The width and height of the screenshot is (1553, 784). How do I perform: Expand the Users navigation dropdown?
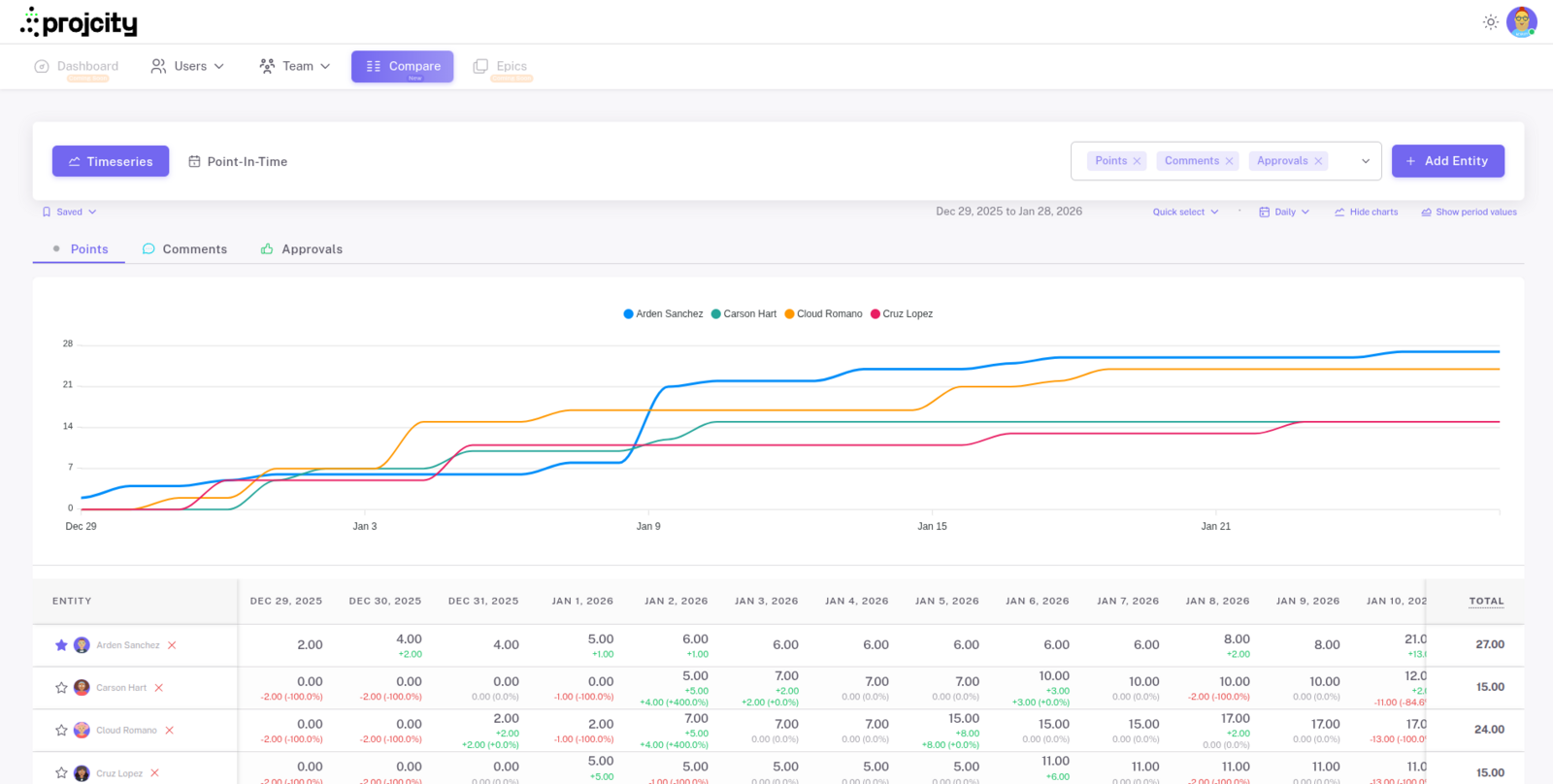(187, 66)
